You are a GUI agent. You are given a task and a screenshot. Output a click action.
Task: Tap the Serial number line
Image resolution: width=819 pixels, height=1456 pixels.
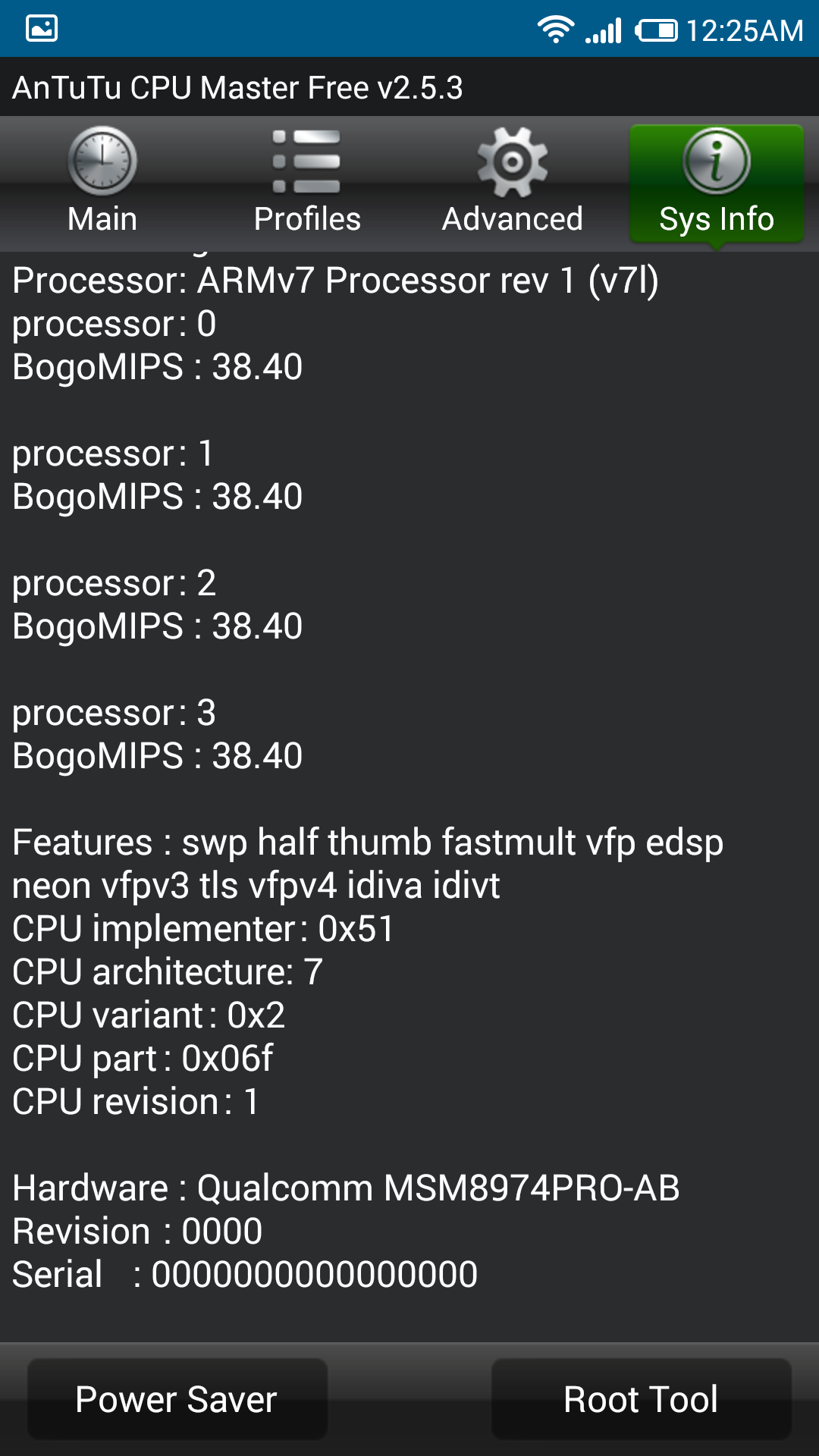coord(245,1275)
